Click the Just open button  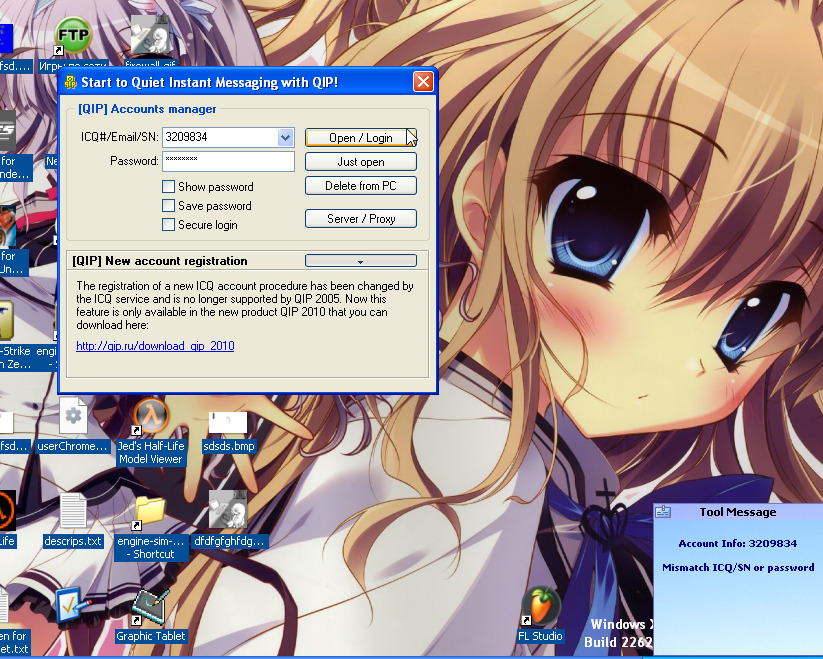361,162
